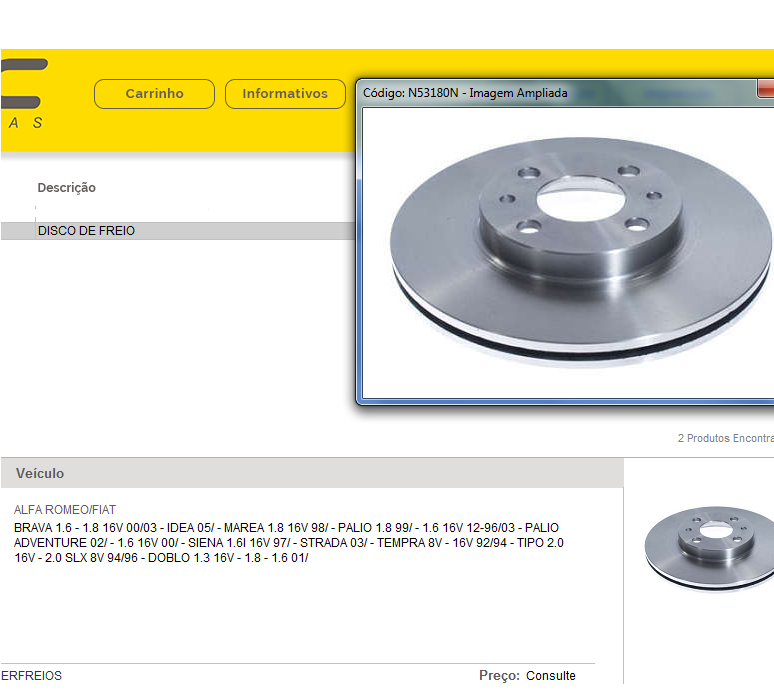Click the Código N53180N window title
Image resolution: width=774 pixels, height=700 pixels.
click(x=465, y=93)
